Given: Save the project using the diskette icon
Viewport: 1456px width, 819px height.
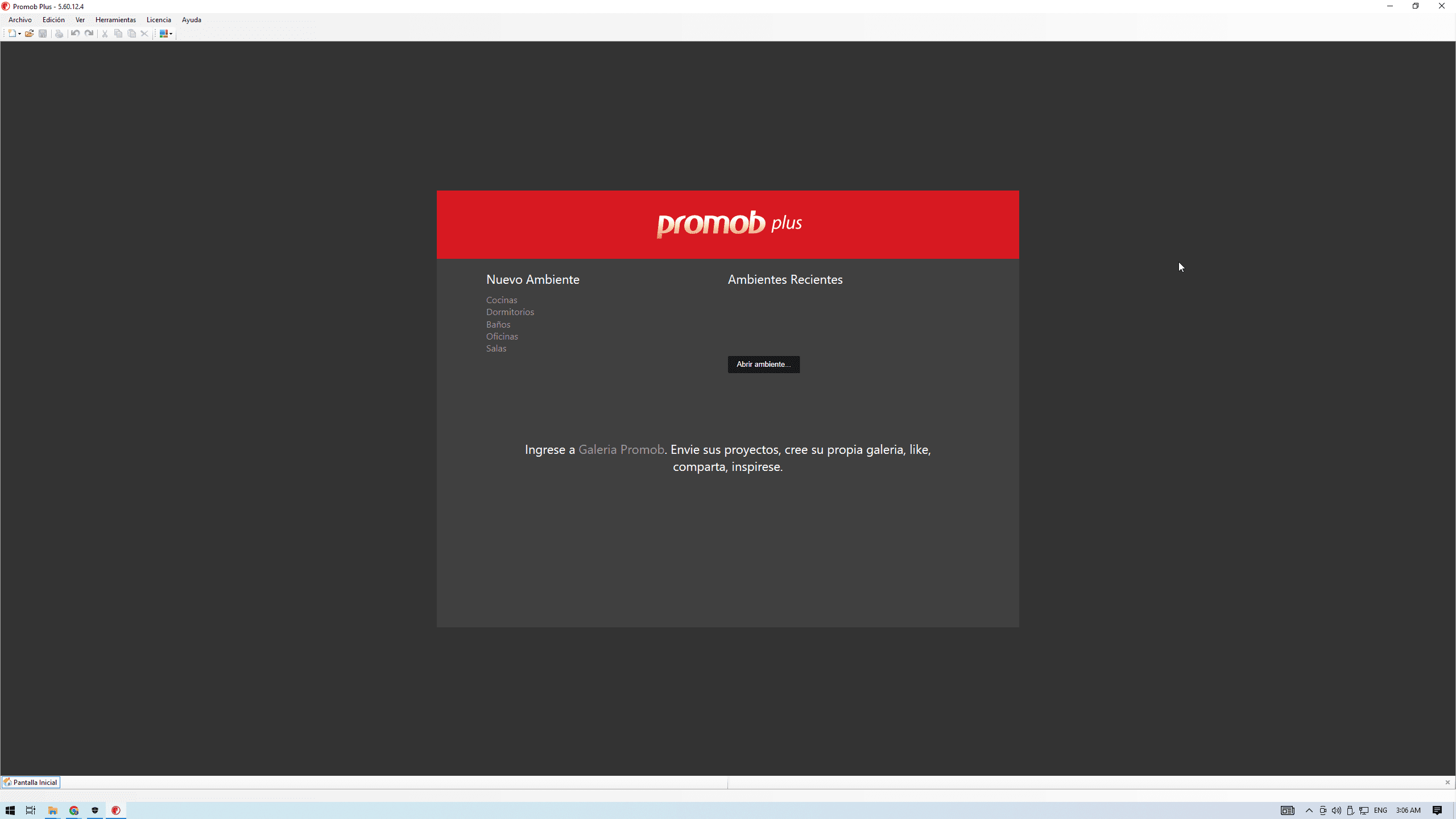Looking at the screenshot, I should click(x=43, y=34).
